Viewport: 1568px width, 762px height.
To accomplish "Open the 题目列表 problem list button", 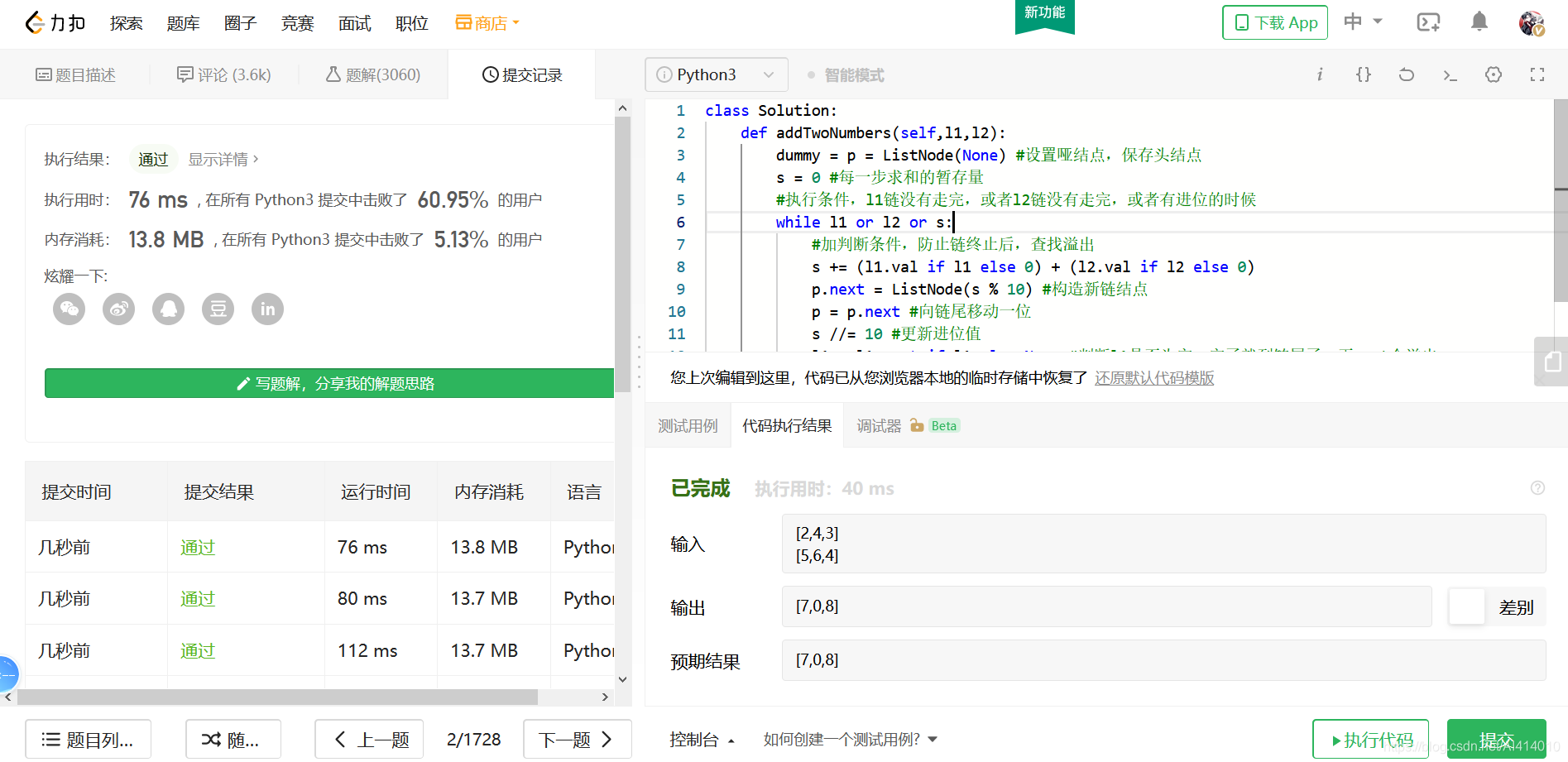I will (88, 740).
